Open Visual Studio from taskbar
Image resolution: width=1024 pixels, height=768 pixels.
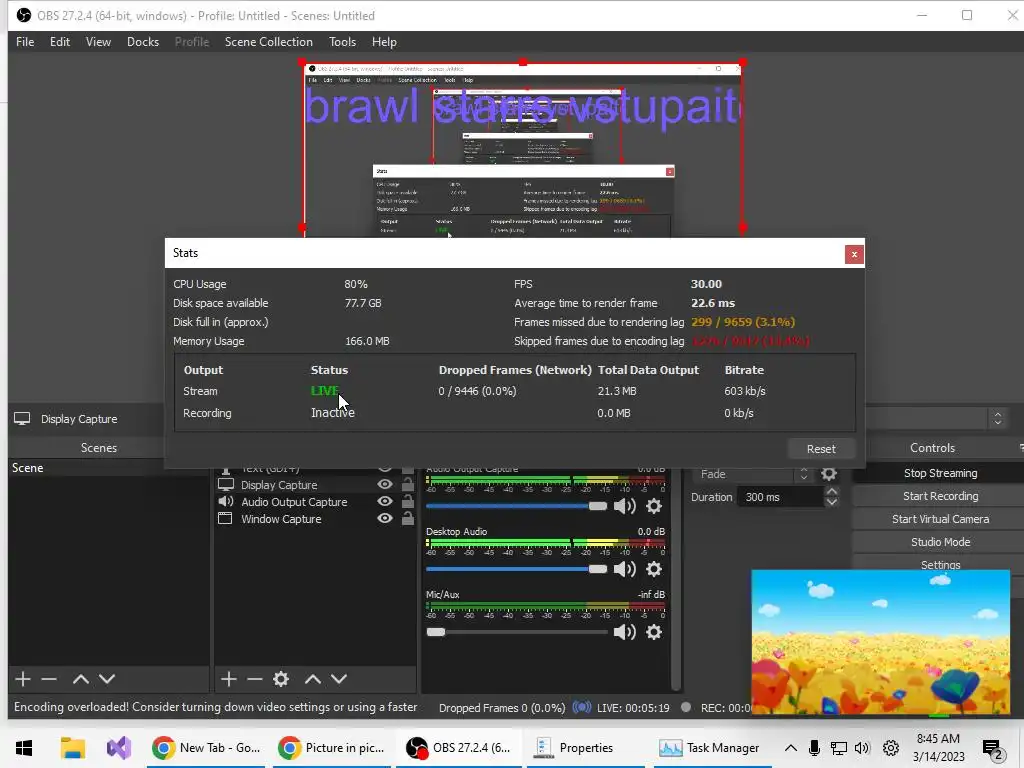119,748
